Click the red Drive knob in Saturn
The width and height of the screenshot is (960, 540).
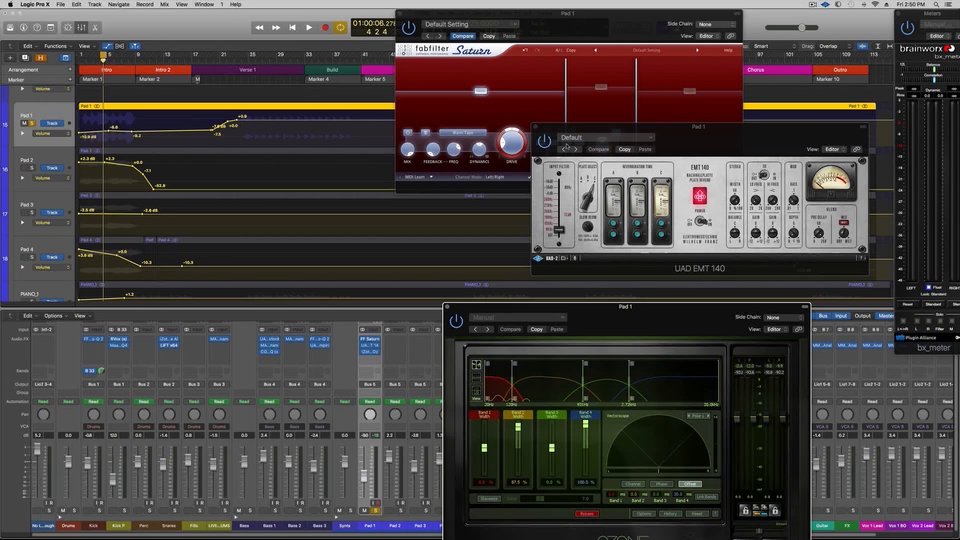(x=512, y=141)
